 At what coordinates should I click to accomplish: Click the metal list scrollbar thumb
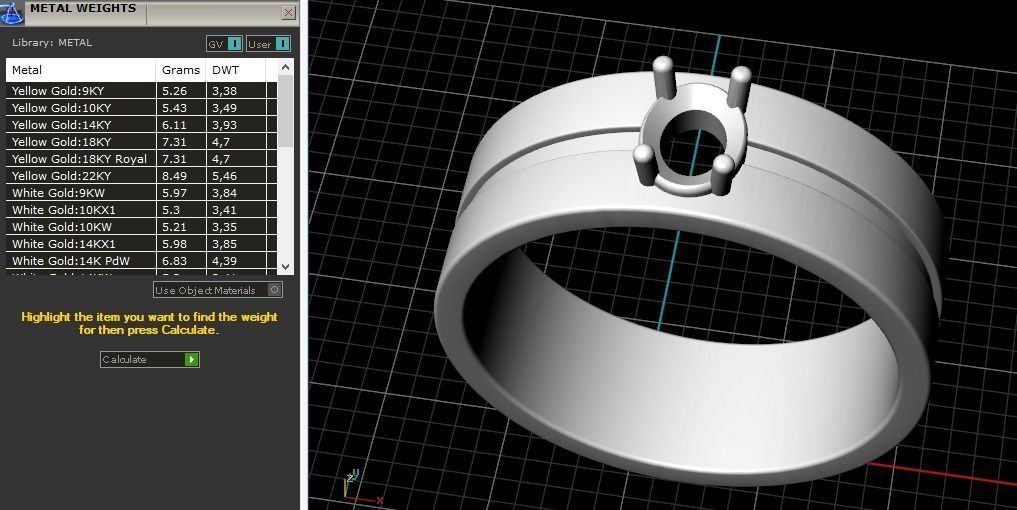(x=285, y=110)
